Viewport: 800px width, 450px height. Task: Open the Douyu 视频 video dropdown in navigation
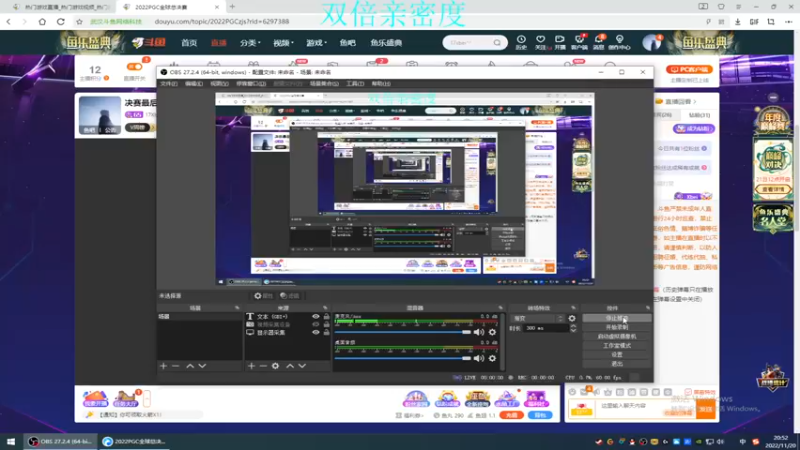[x=283, y=43]
